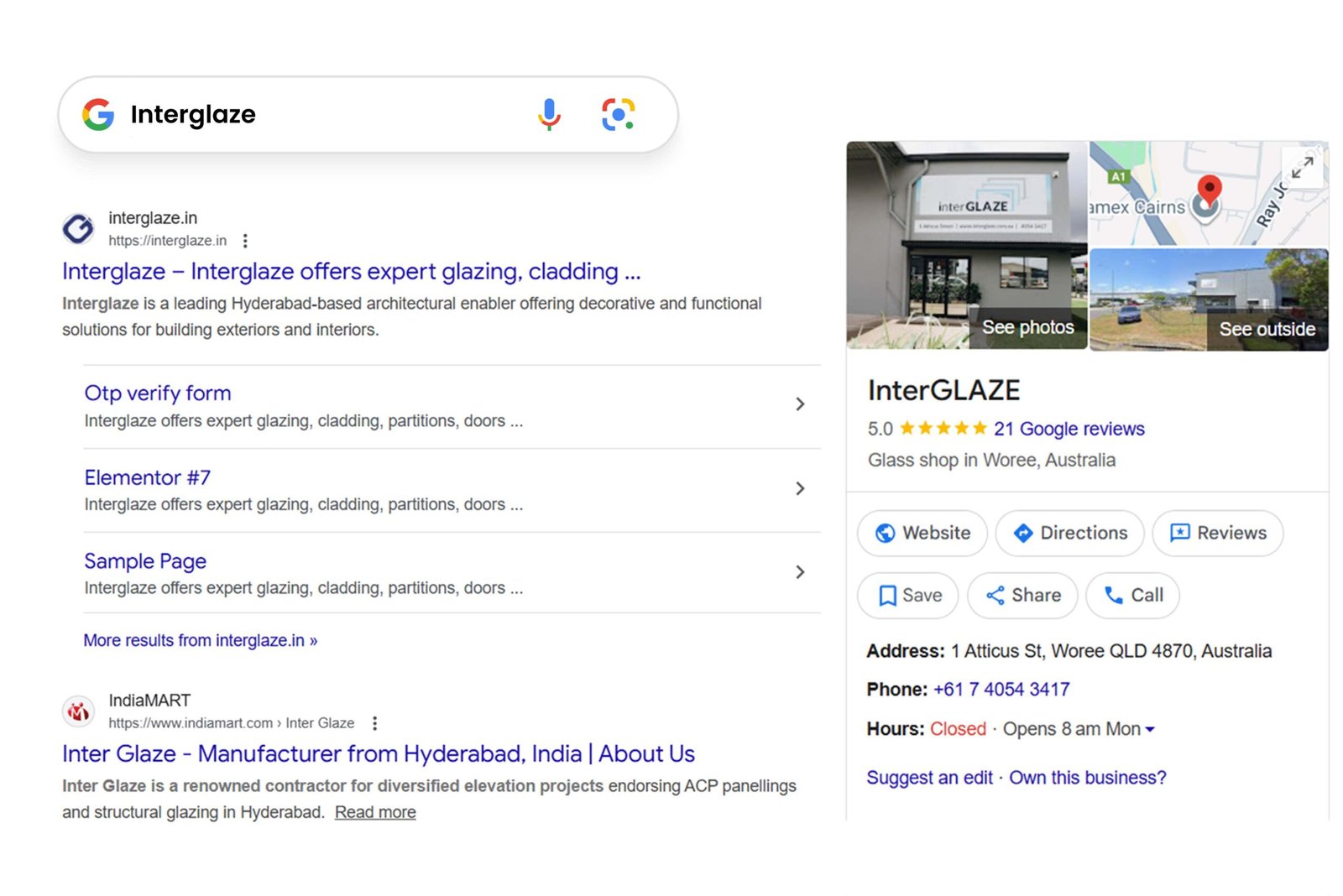This screenshot has width=1343, height=896.
Task: Open three-dot menu beside IndiaMART result
Action: coord(374,723)
